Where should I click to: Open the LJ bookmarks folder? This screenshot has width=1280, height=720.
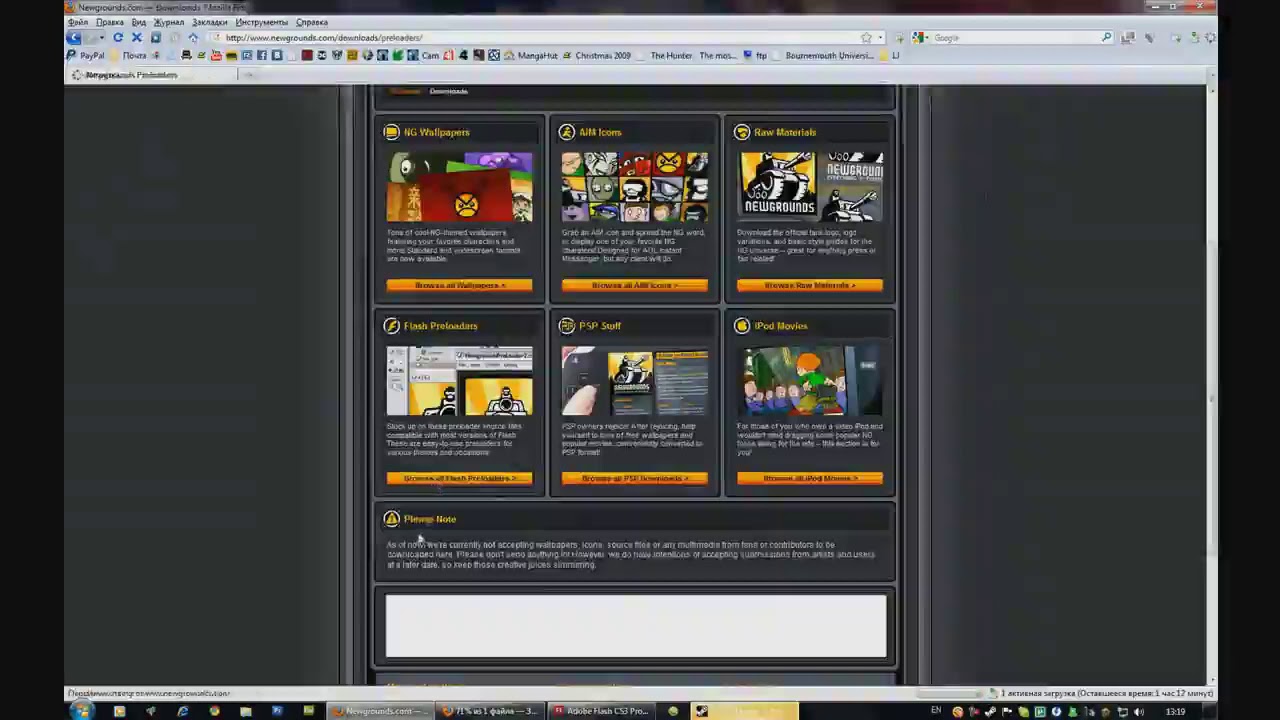pos(889,55)
